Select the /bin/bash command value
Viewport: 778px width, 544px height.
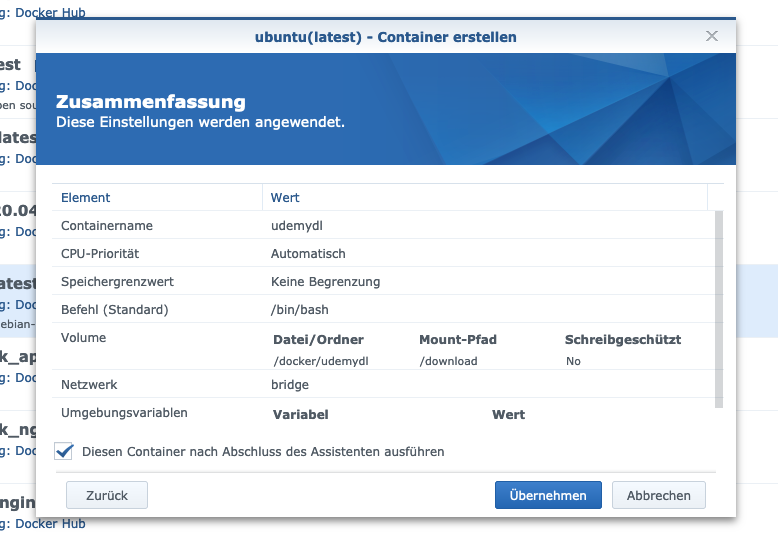300,310
